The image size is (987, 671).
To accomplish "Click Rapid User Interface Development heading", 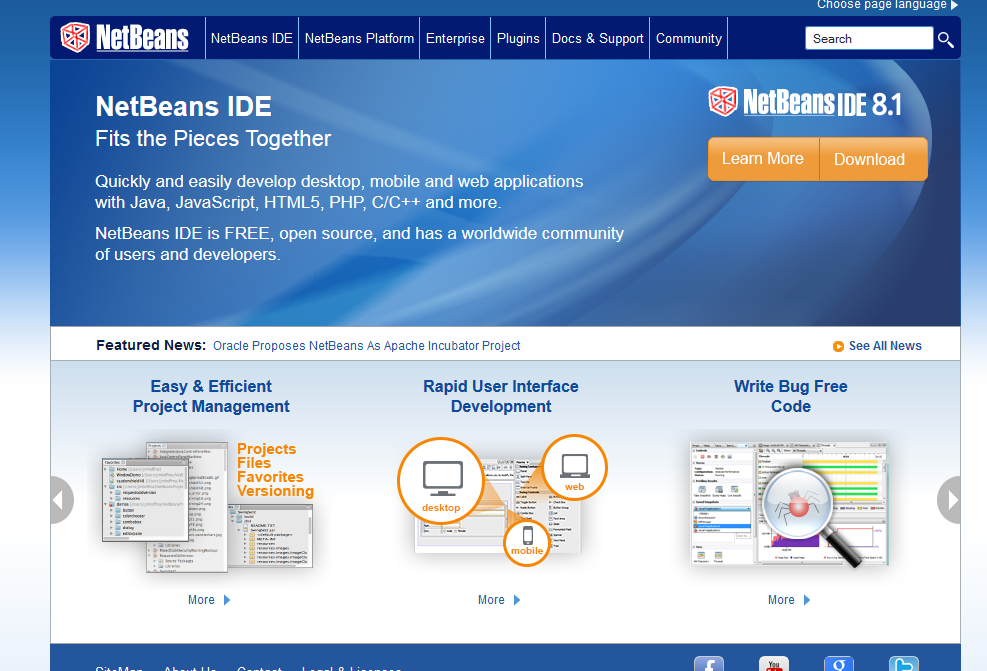I will 501,397.
